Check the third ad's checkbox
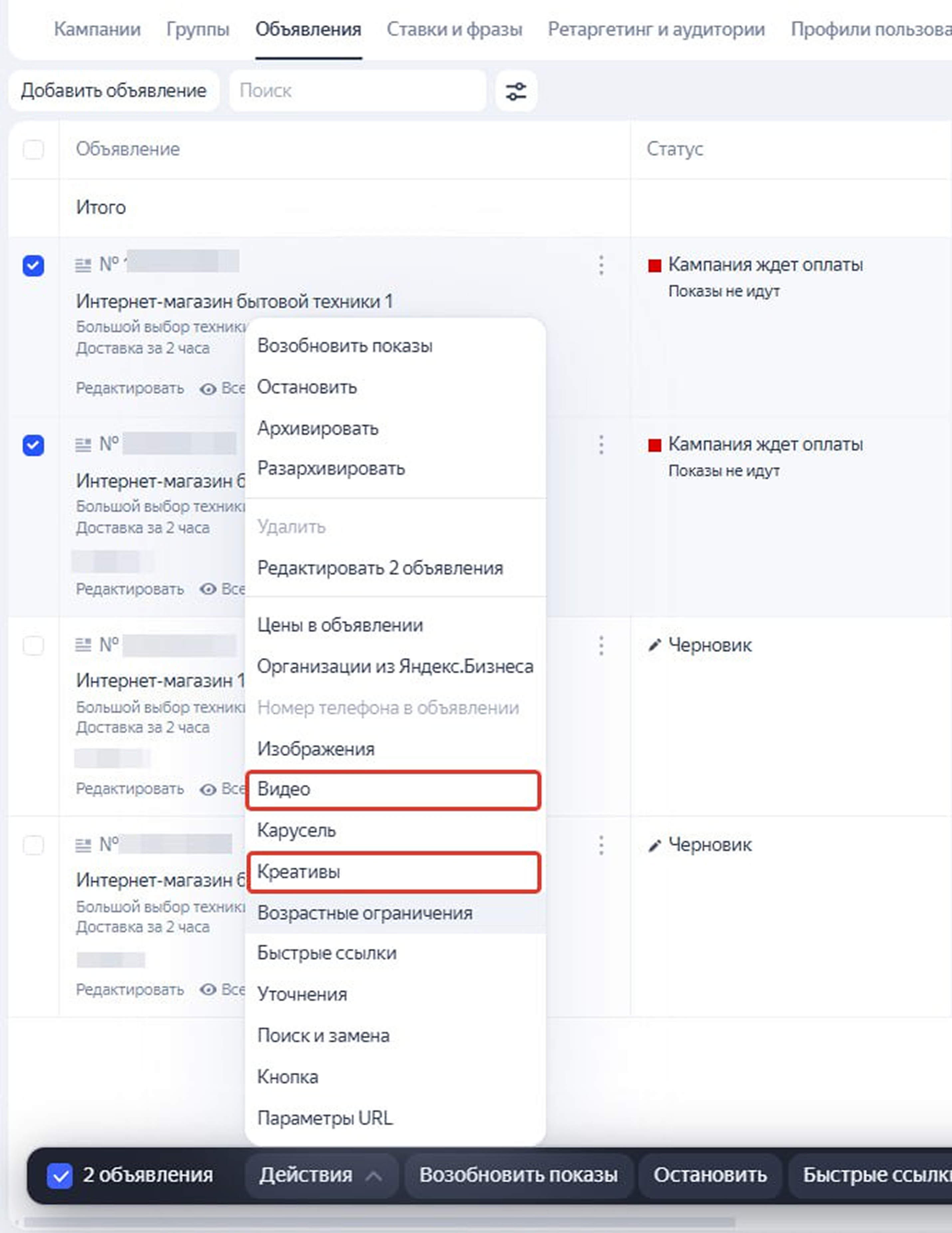The image size is (952, 1233). click(x=33, y=645)
